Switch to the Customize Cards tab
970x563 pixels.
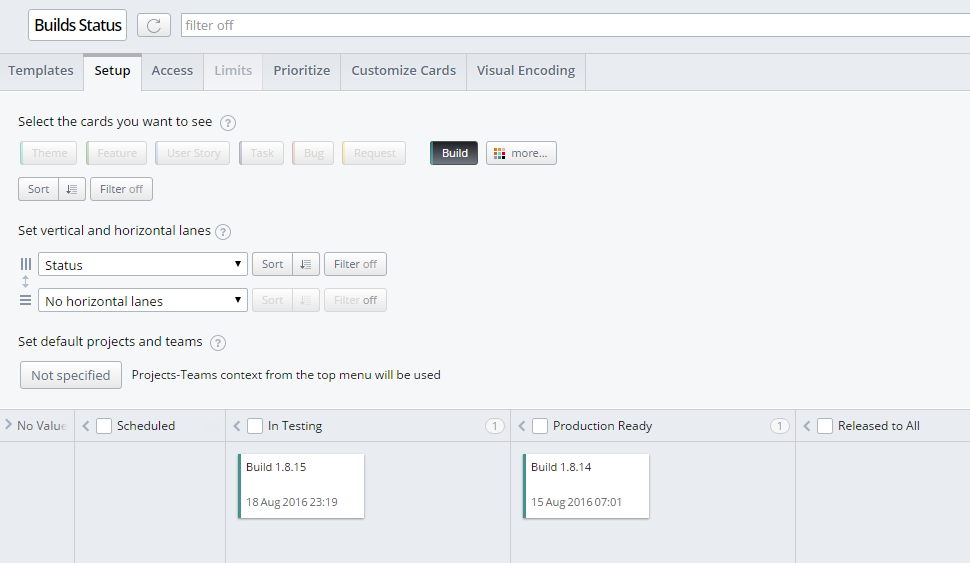[x=403, y=71]
